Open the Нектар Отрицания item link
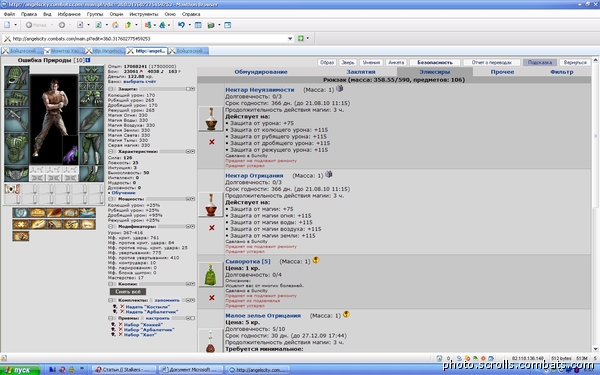 pos(254,176)
